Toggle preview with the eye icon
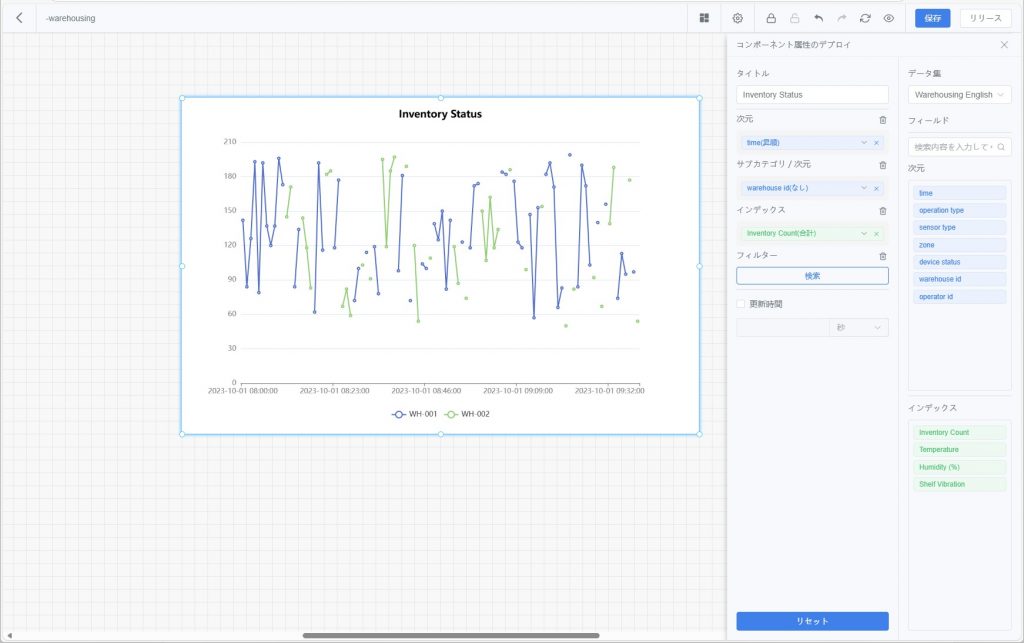Viewport: 1024px width, 643px height. click(x=888, y=18)
